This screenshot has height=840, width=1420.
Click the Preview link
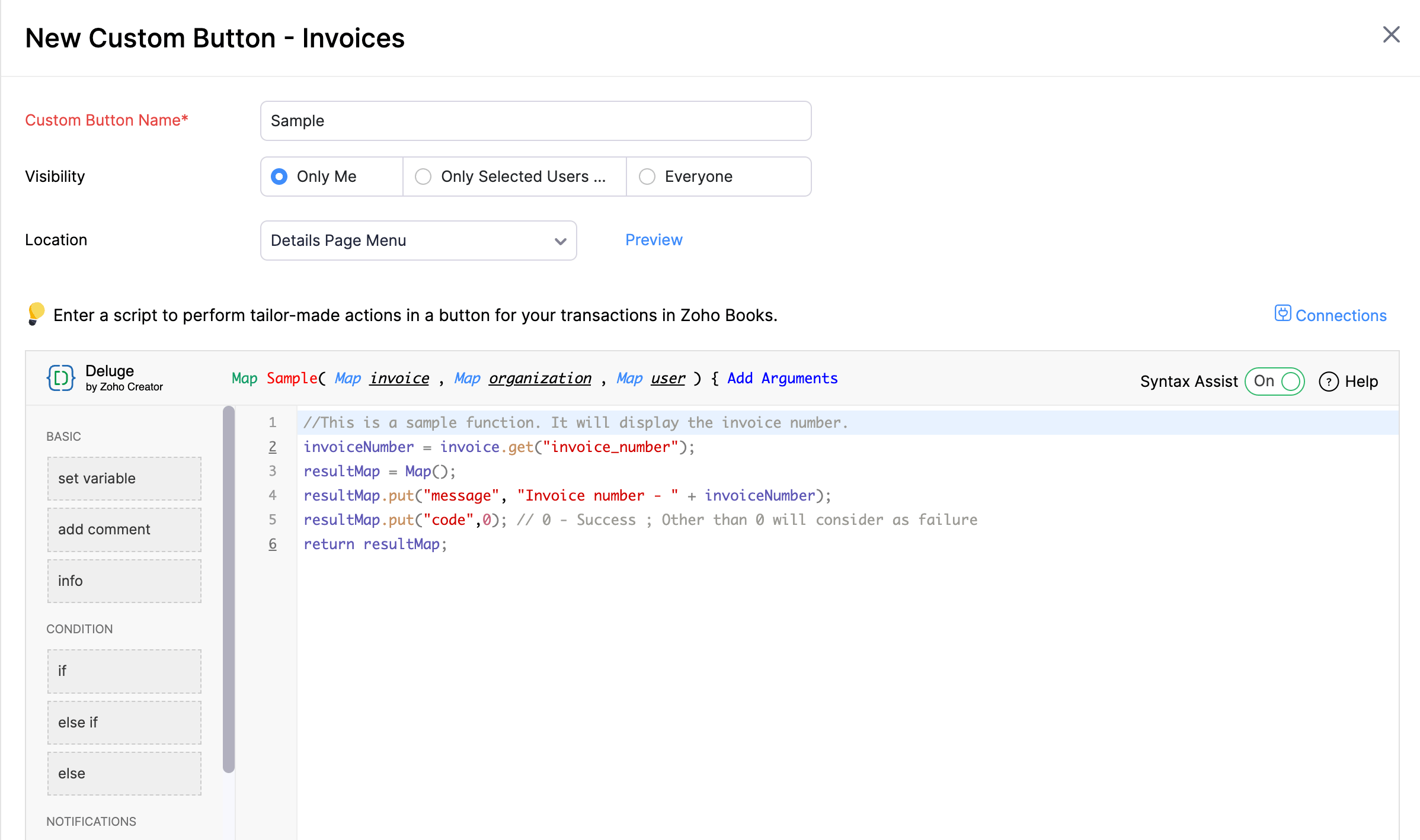(x=654, y=240)
